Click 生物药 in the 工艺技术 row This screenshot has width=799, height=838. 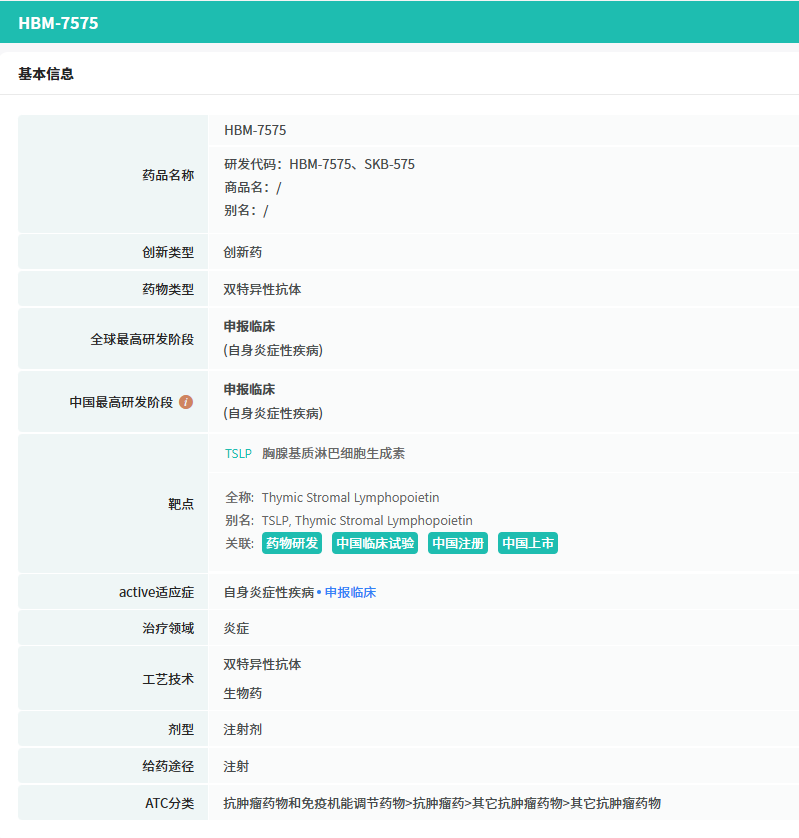243,693
